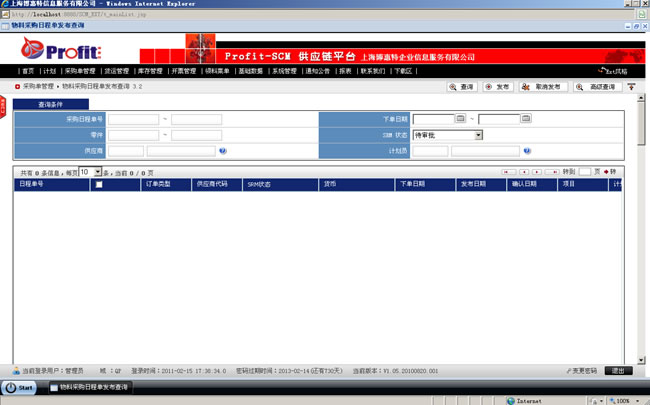Open the 库存管理 menu
The height and width of the screenshot is (405, 650).
[x=150, y=71]
